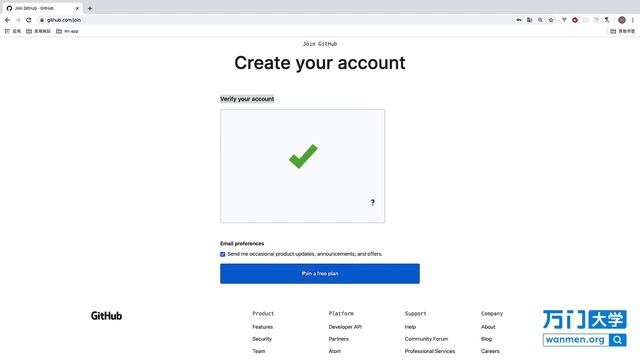This screenshot has width=640, height=360.
Task: Reload the page with the refresh icon
Action: coord(29,20)
